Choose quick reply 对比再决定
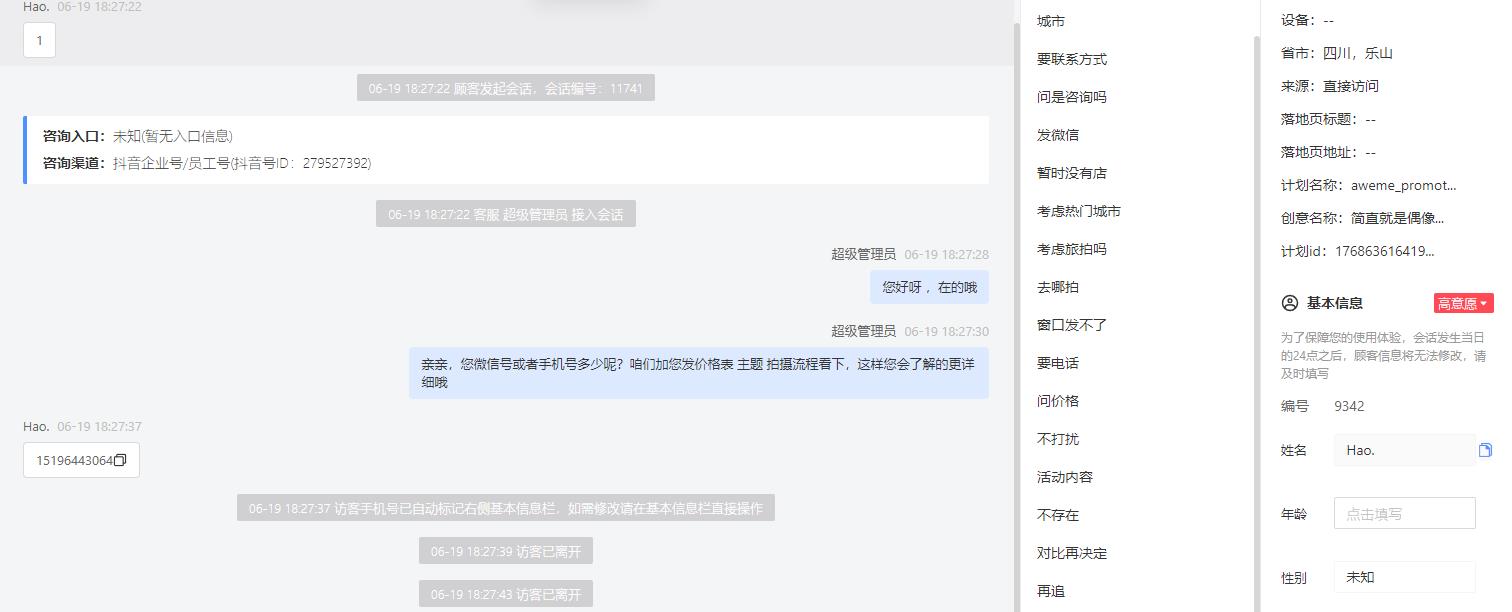Viewport: 1512px width, 612px height. coord(1072,553)
